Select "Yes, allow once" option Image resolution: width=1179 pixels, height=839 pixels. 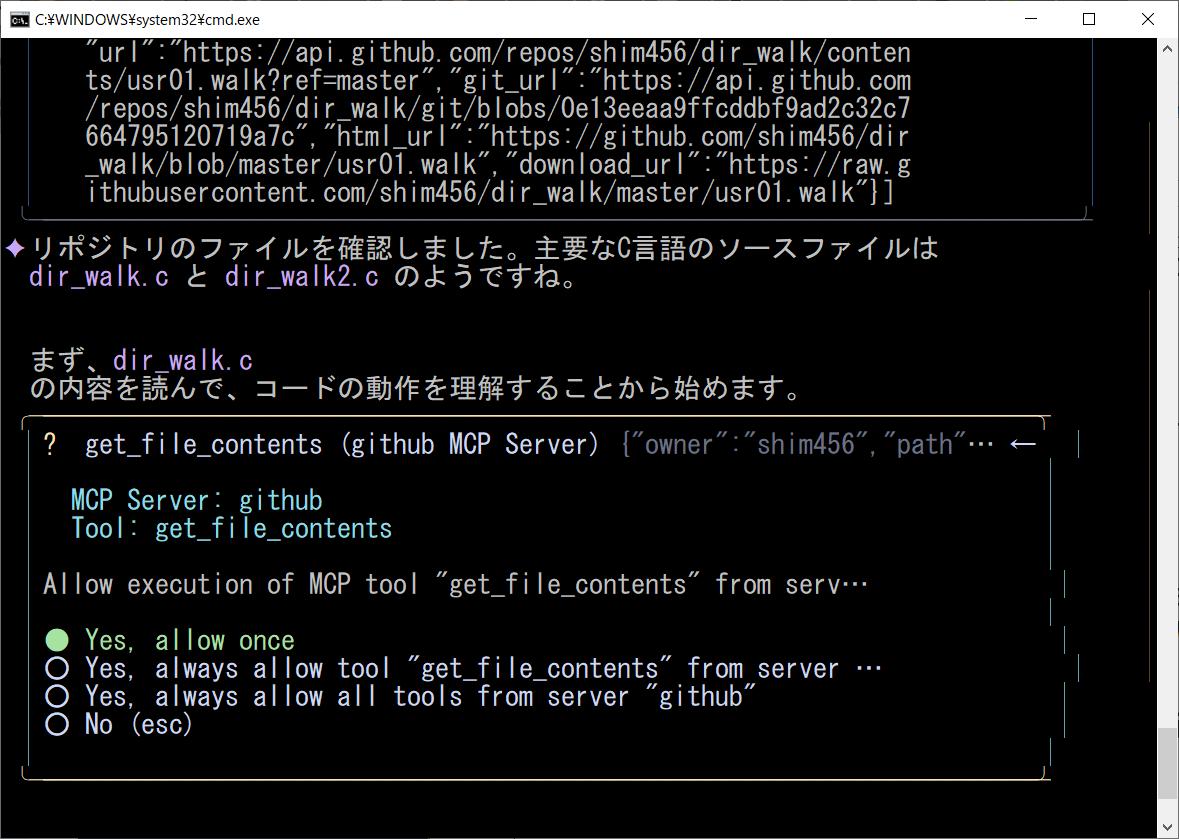[189, 640]
